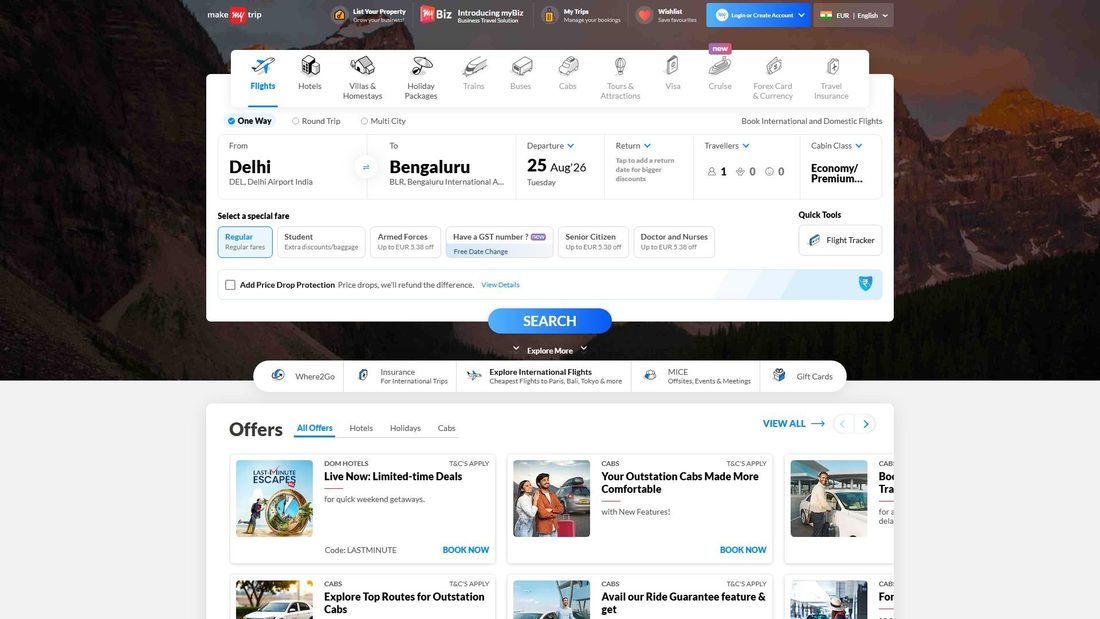Screen dimensions: 1100x619
Task: Choose the Armed Forces special fare
Action: pos(405,241)
